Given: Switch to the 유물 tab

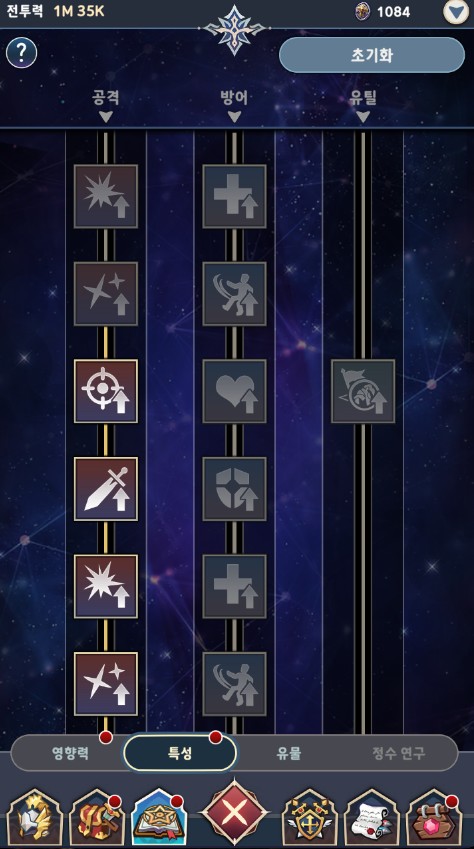Looking at the screenshot, I should 288,753.
